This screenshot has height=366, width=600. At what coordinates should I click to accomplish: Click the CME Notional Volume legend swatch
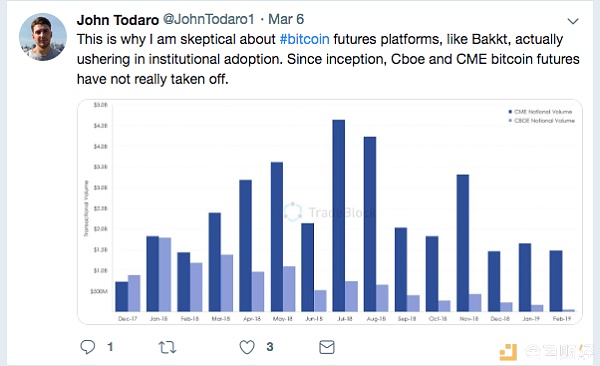(510, 112)
